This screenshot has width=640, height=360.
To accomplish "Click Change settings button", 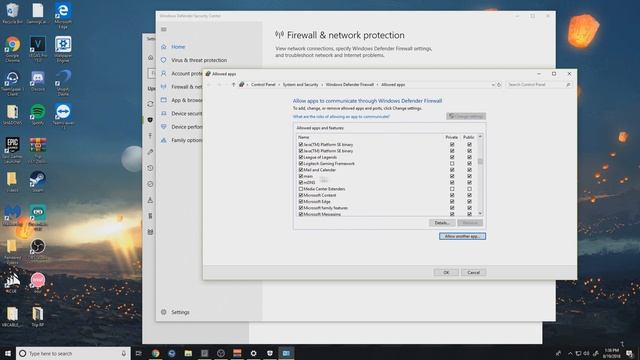I will coord(466,116).
